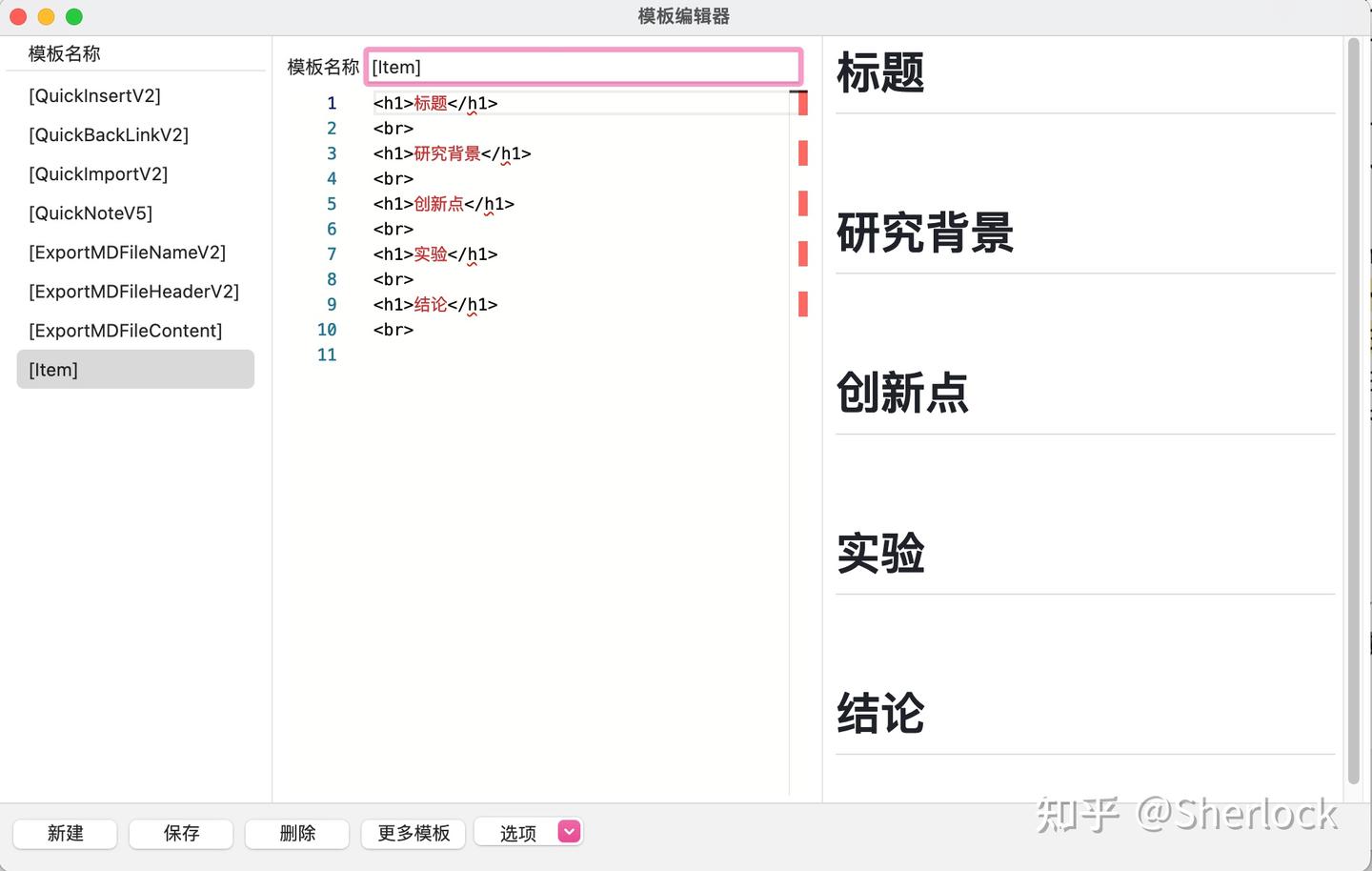1372x871 pixels.
Task: Click code line 7 containing 实验
Action: pyautogui.click(x=435, y=254)
